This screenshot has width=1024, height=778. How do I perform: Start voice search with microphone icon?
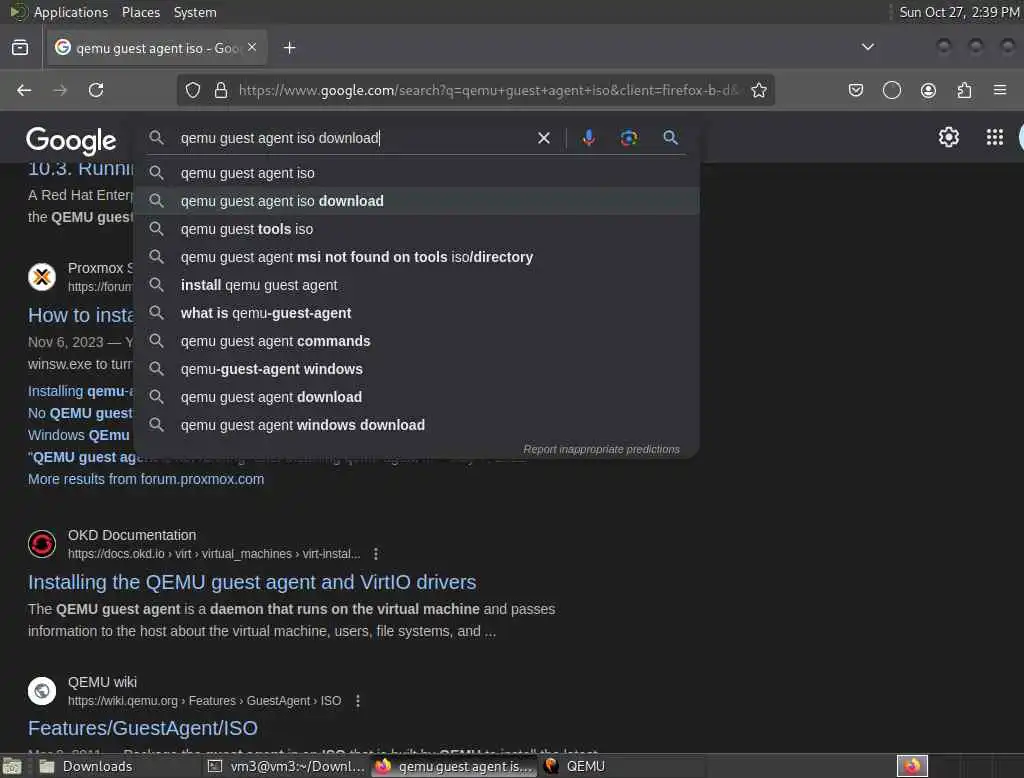588,138
